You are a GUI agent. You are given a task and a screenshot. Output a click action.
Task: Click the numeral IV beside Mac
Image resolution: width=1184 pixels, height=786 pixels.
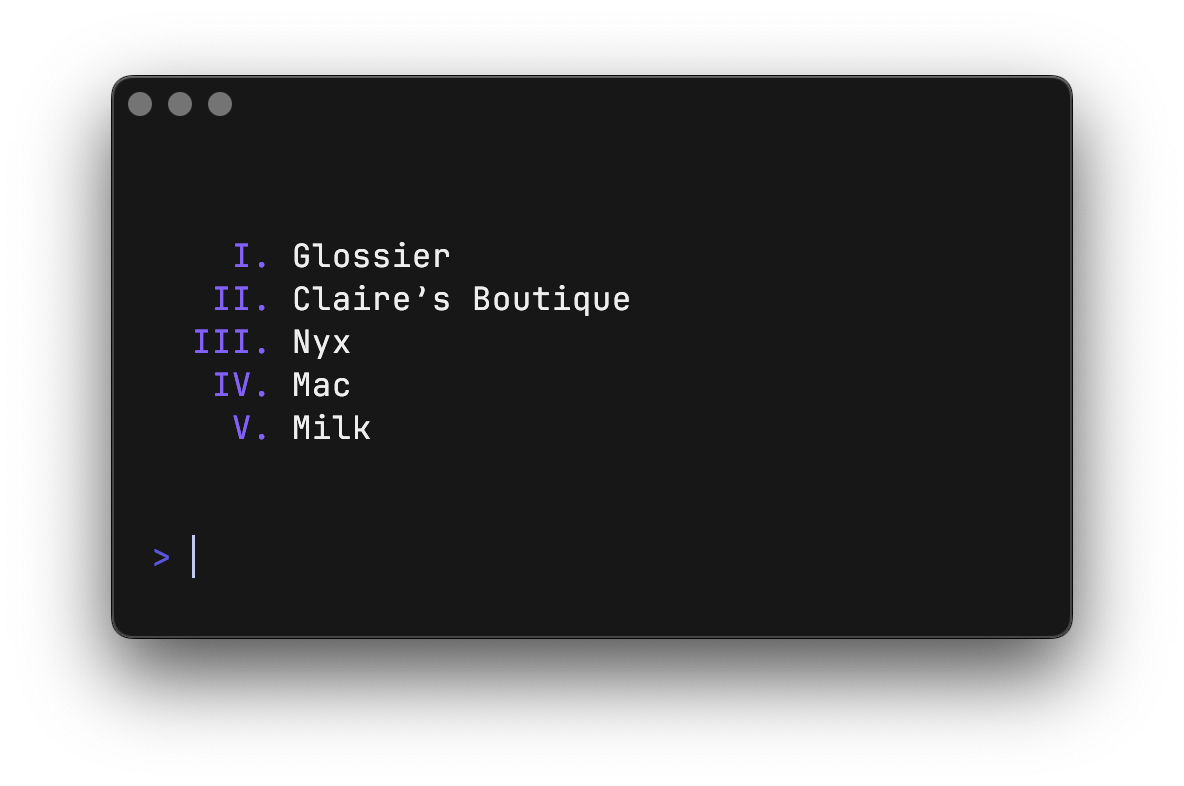[x=237, y=385]
